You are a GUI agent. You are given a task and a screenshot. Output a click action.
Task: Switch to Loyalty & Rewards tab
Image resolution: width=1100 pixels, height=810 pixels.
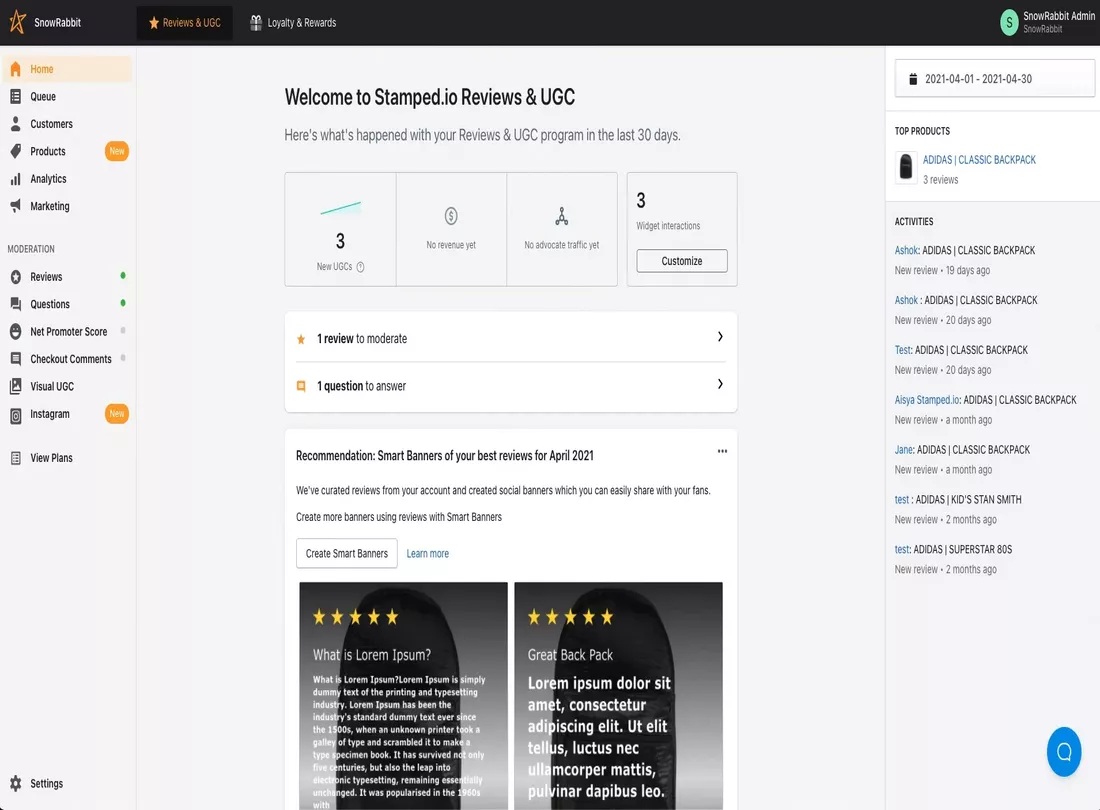pyautogui.click(x=293, y=22)
